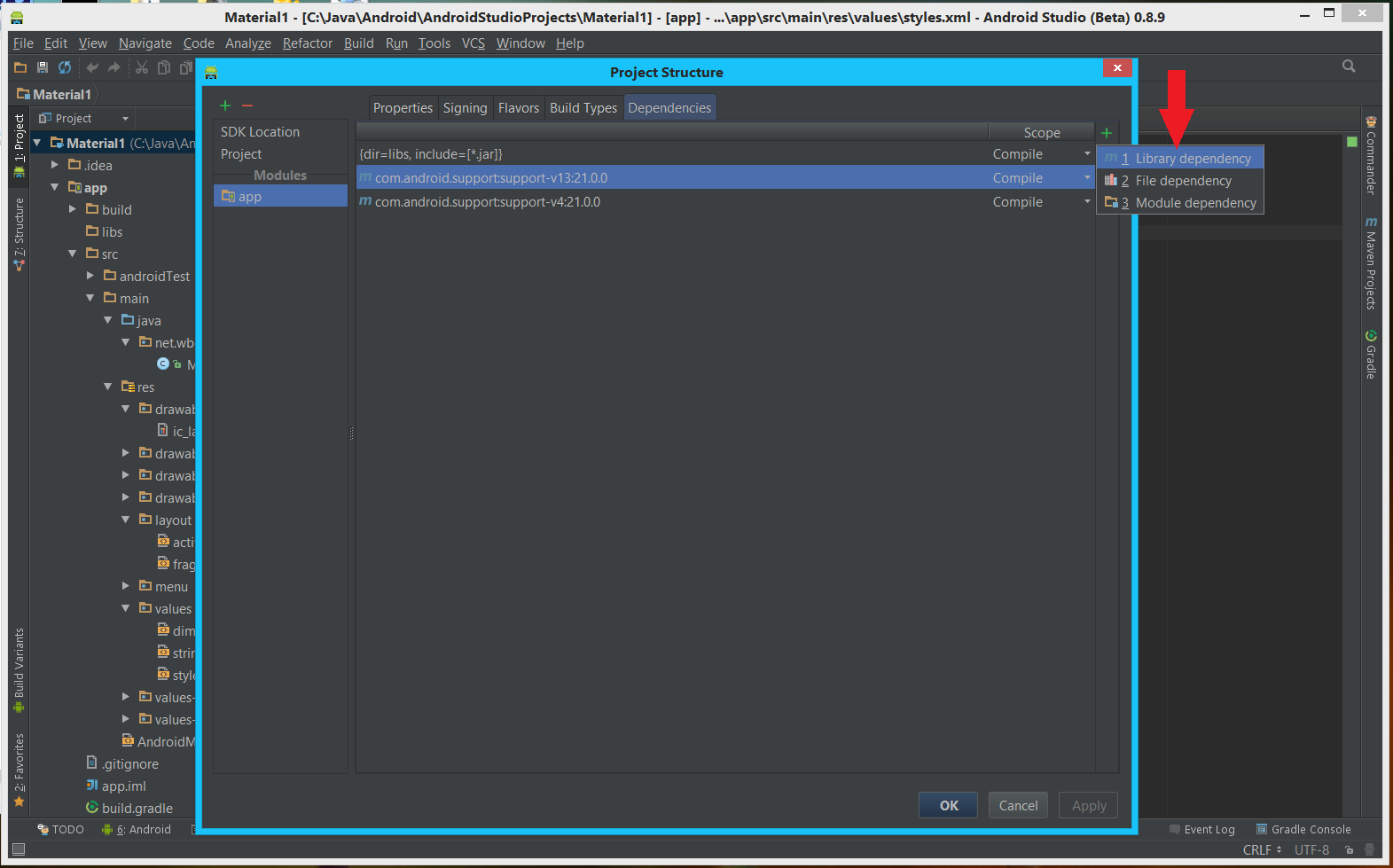Switch to the Properties tab
The image size is (1393, 868).
(403, 108)
